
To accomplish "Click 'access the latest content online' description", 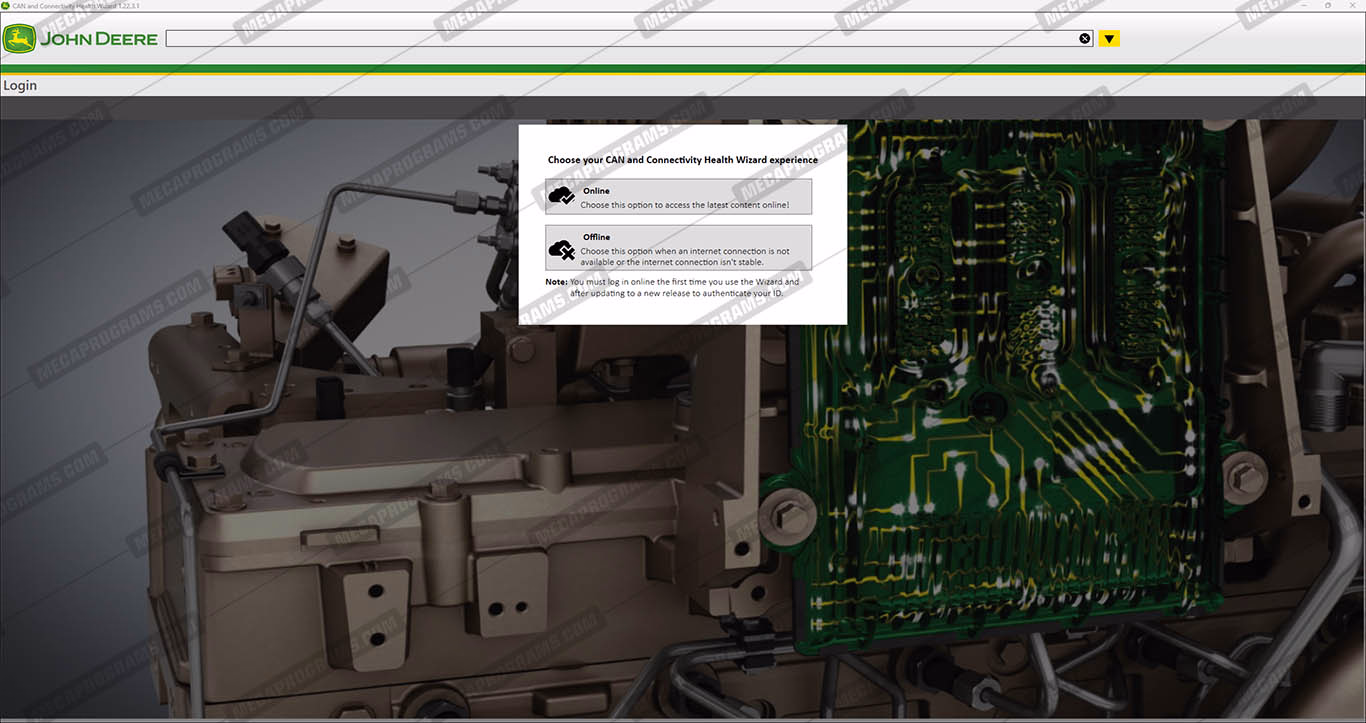I will [685, 205].
